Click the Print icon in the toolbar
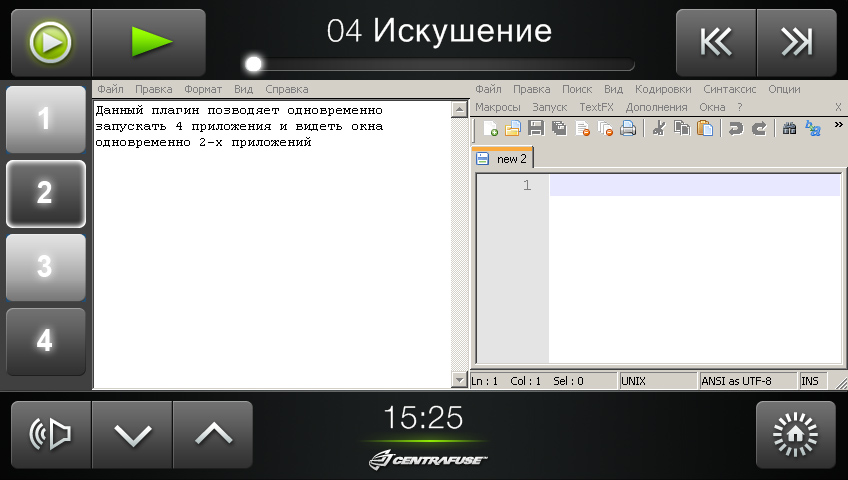 pyautogui.click(x=628, y=128)
